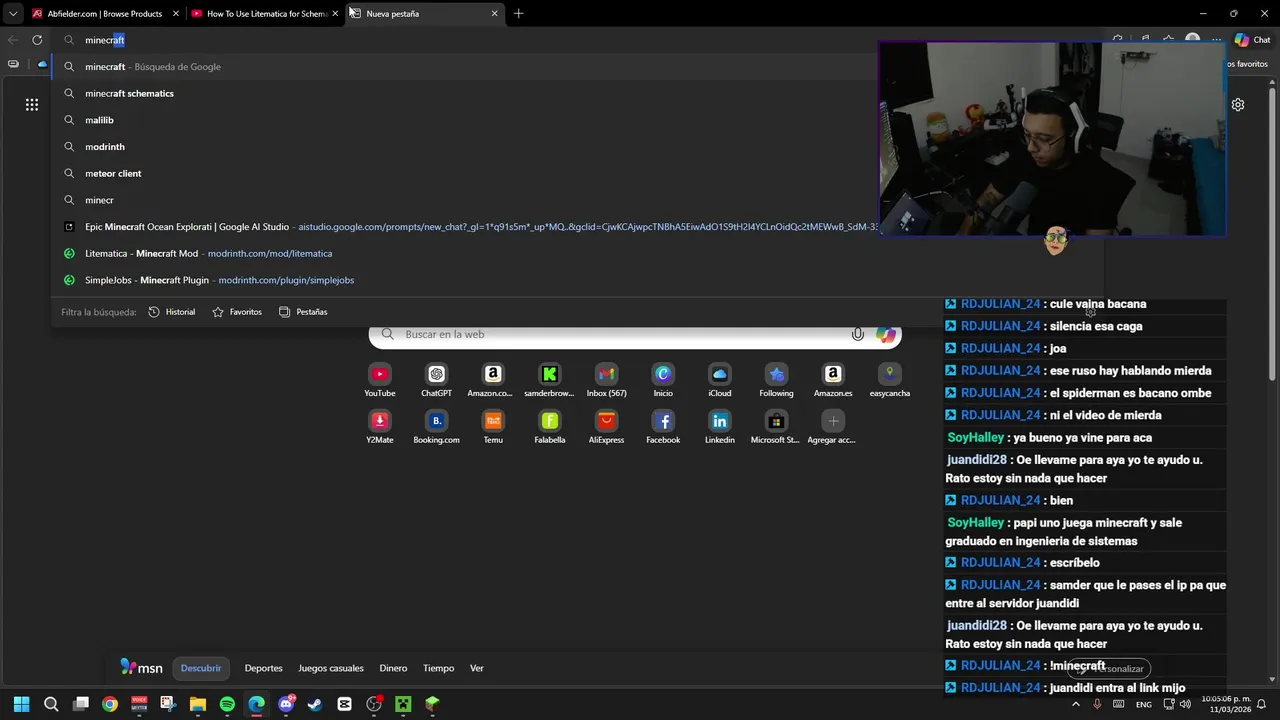Filter search by Pestañas

pyautogui.click(x=303, y=312)
